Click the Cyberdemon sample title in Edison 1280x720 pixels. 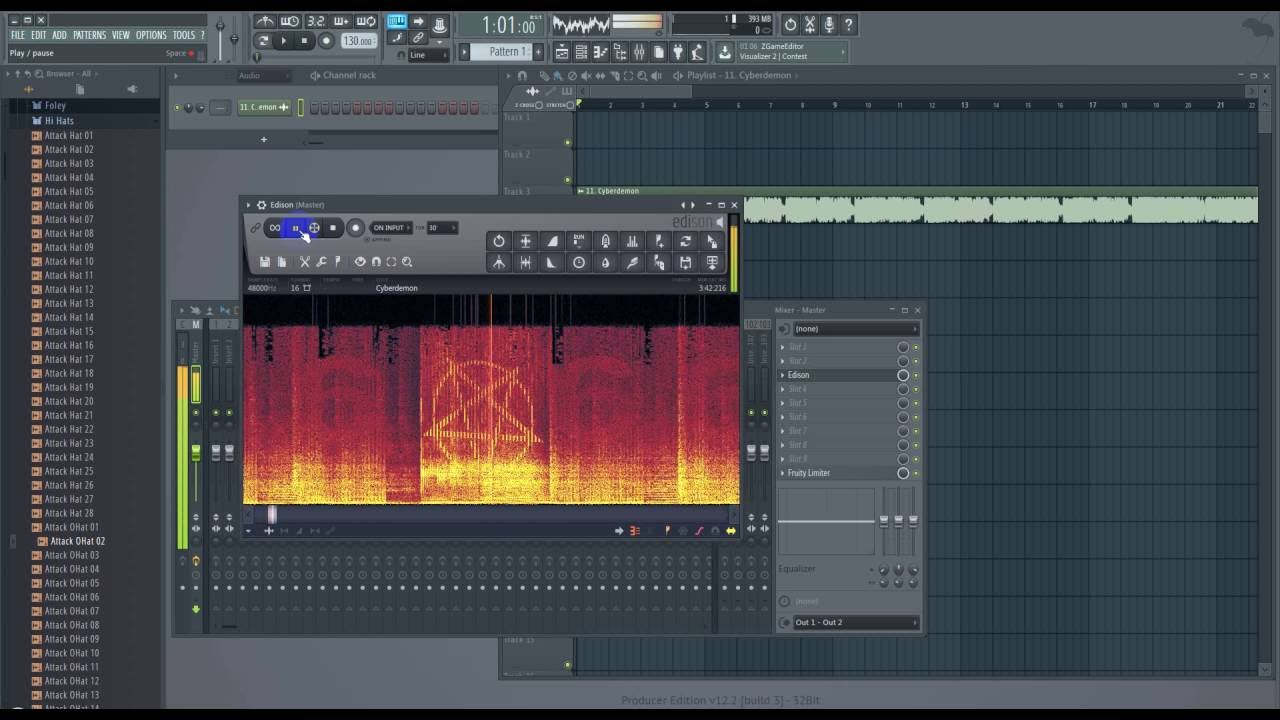pos(397,288)
